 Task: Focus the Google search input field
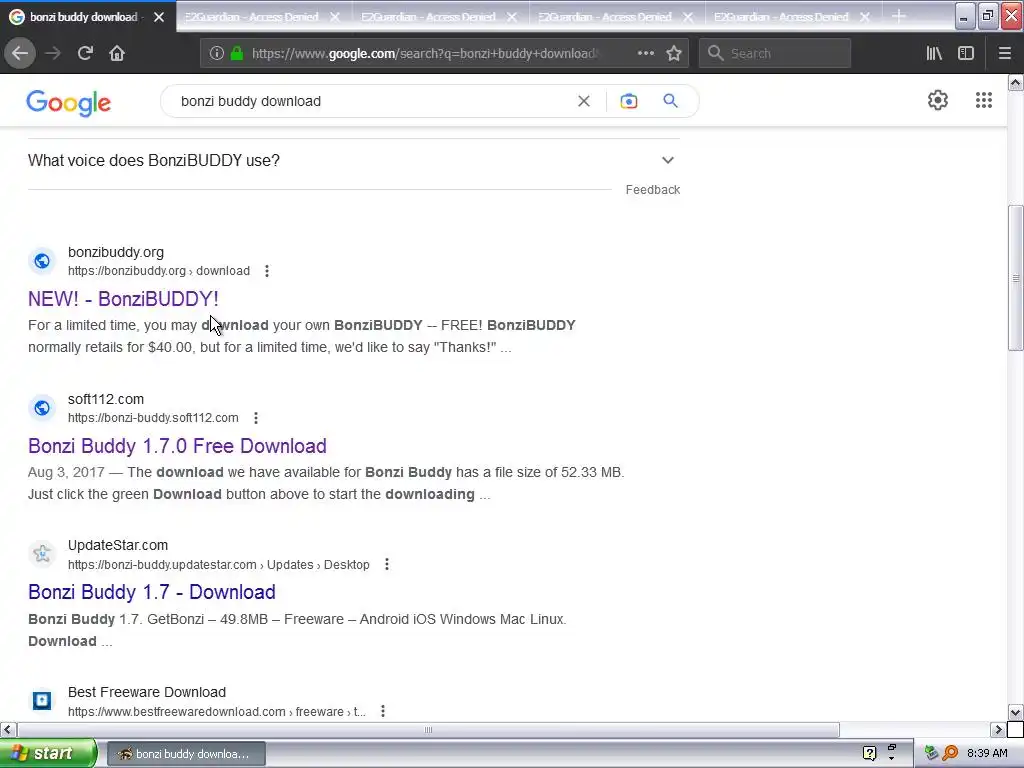tap(372, 101)
